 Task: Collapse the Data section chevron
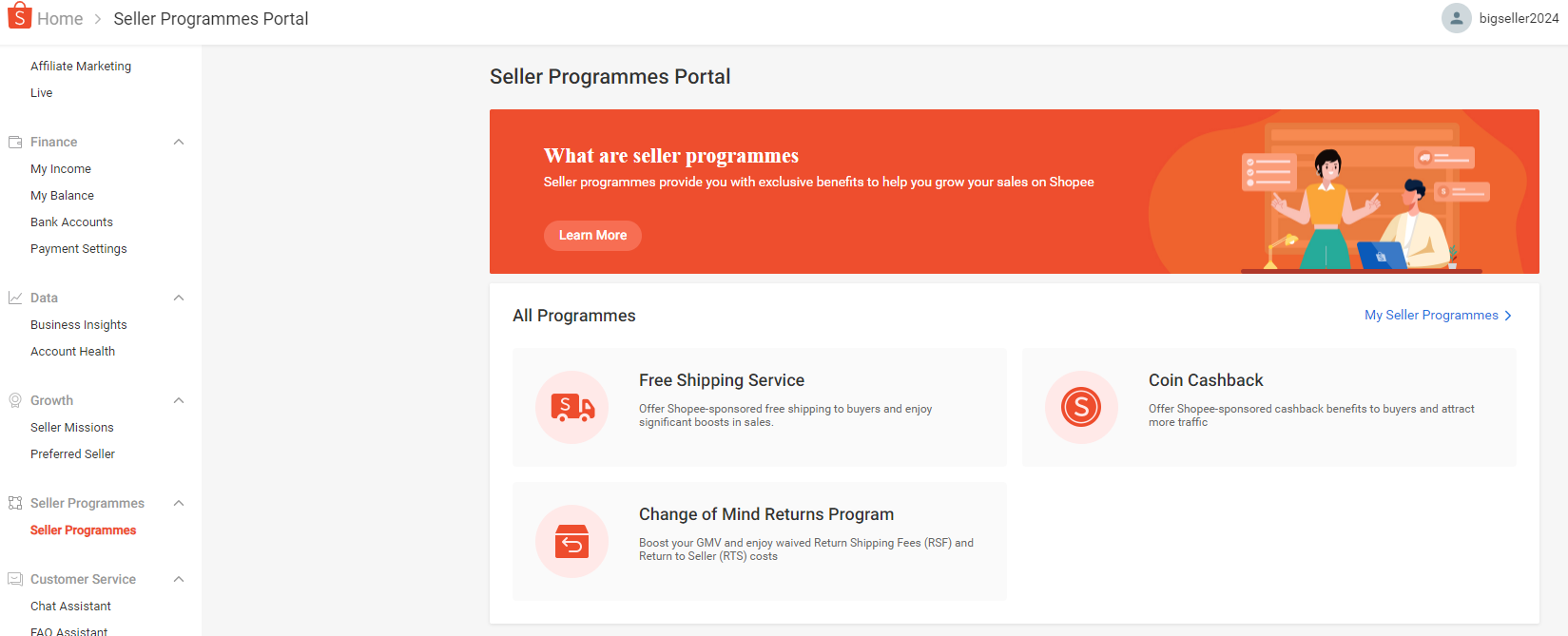click(178, 297)
